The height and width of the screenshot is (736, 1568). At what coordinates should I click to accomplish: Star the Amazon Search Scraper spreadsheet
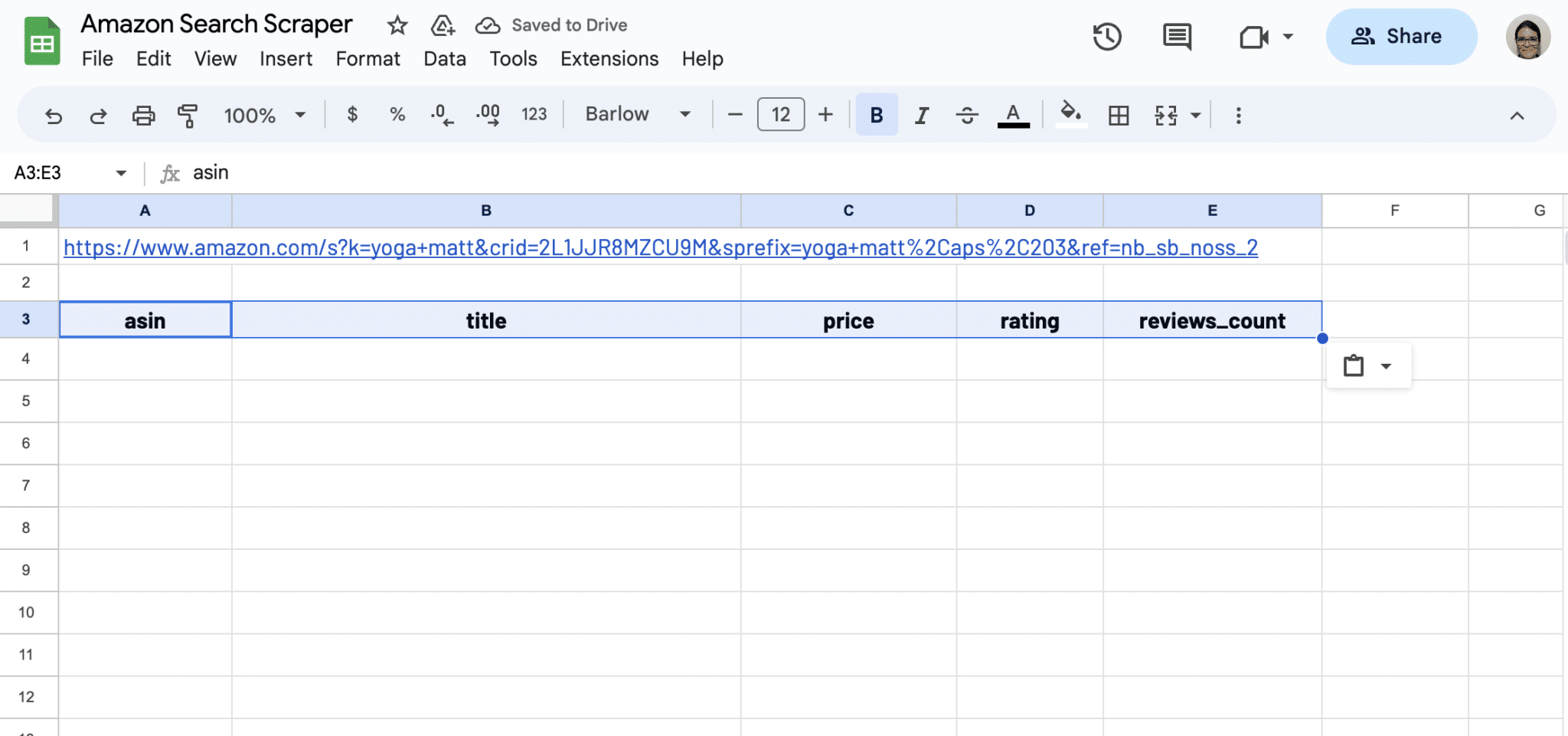pos(397,25)
